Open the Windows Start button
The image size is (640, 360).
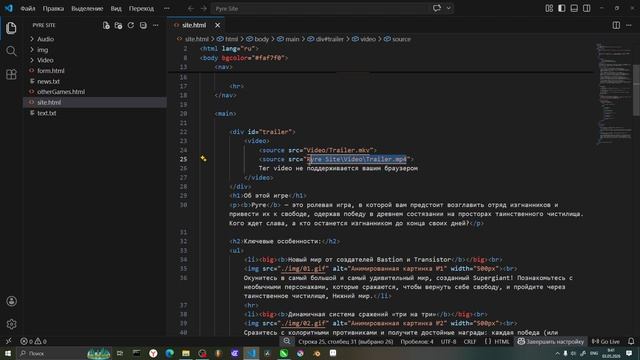coord(8,353)
